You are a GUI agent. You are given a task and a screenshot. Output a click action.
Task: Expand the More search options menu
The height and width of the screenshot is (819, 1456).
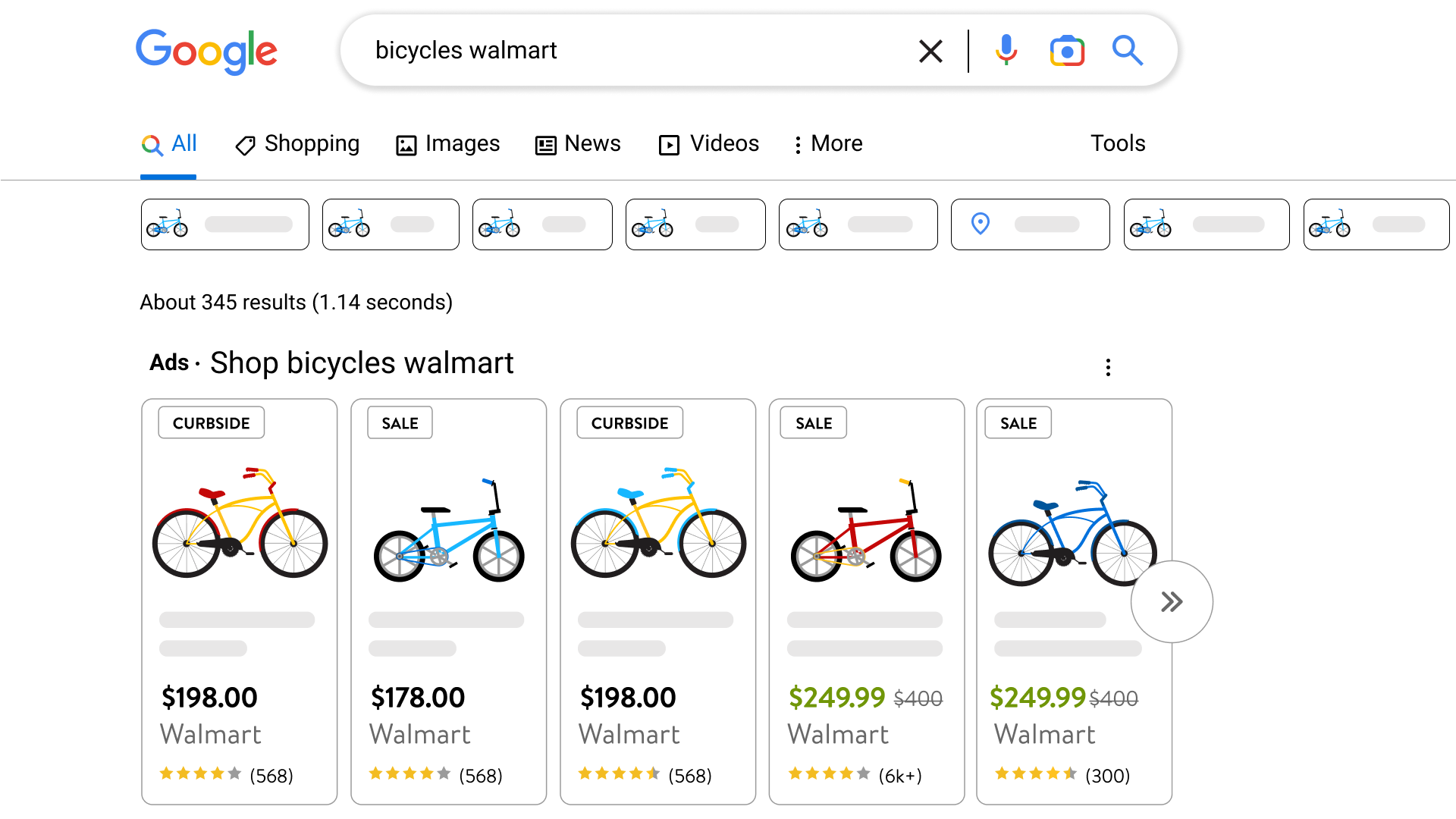[828, 144]
